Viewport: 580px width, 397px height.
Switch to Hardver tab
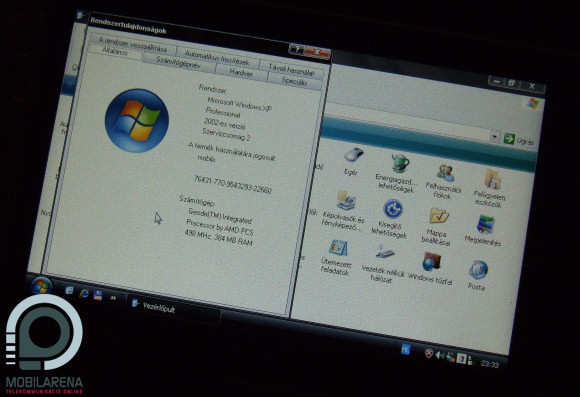point(240,73)
